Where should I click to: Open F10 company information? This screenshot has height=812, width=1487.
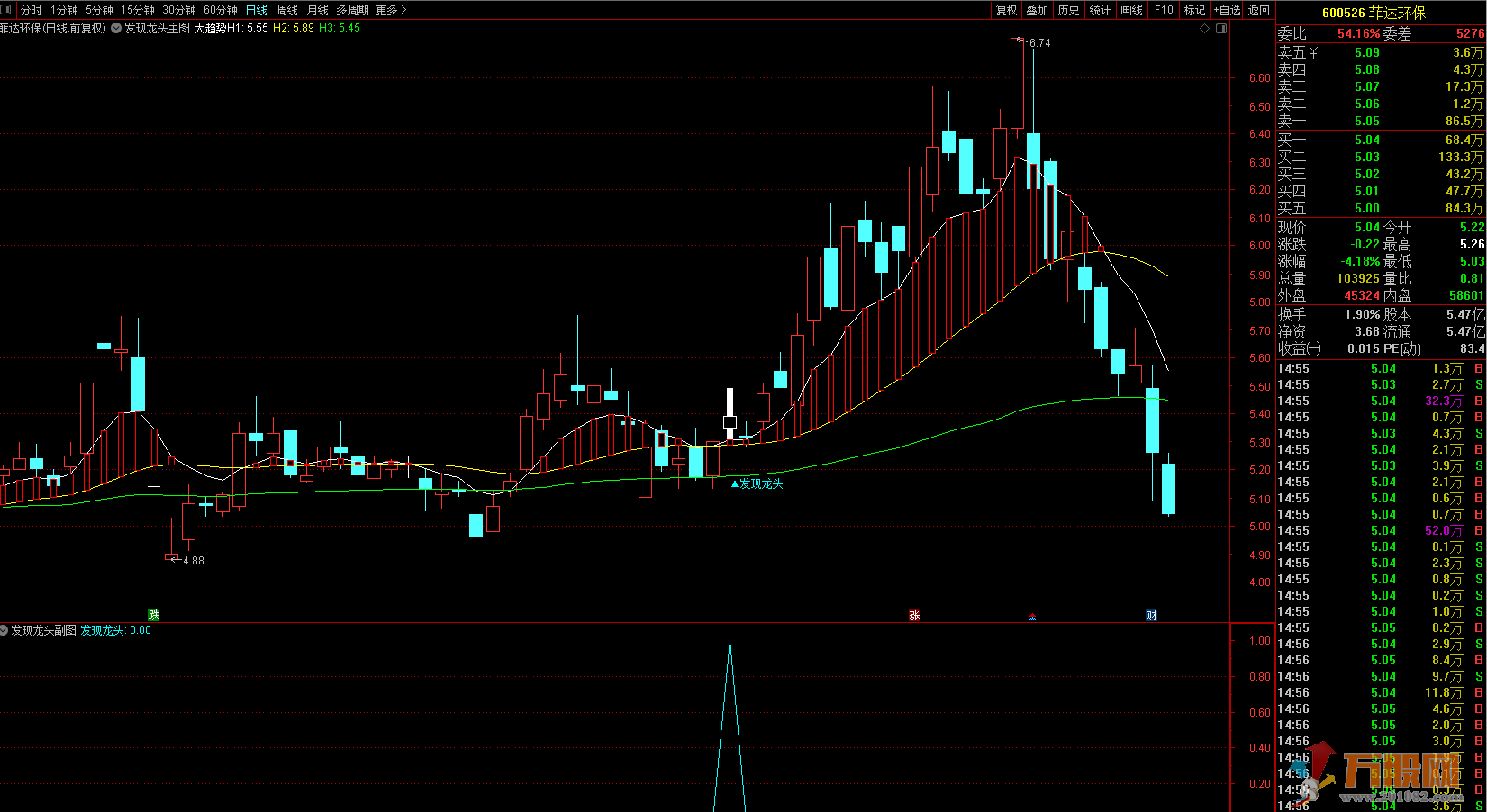[x=1164, y=10]
